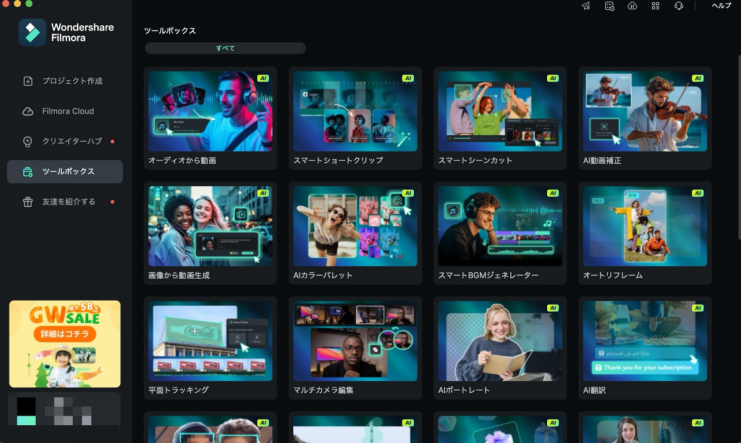Image resolution: width=742 pixels, height=443 pixels.
Task: Click the GW SALE promotional banner
Action: click(x=65, y=344)
